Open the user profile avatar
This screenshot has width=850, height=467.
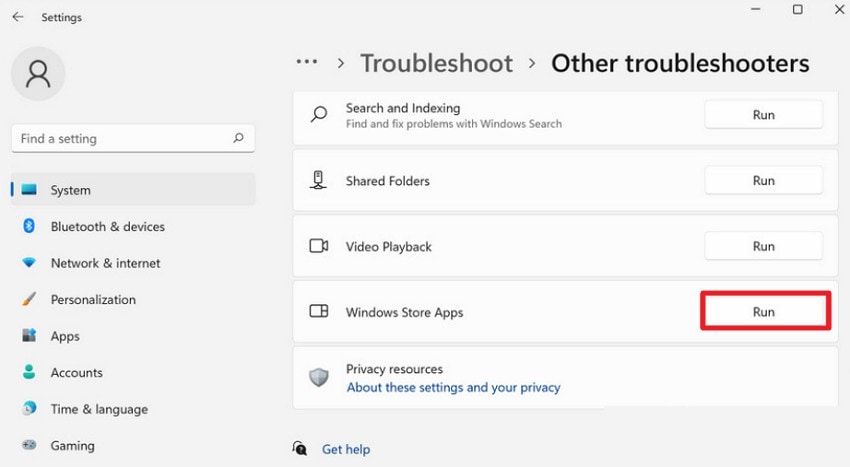(38, 74)
